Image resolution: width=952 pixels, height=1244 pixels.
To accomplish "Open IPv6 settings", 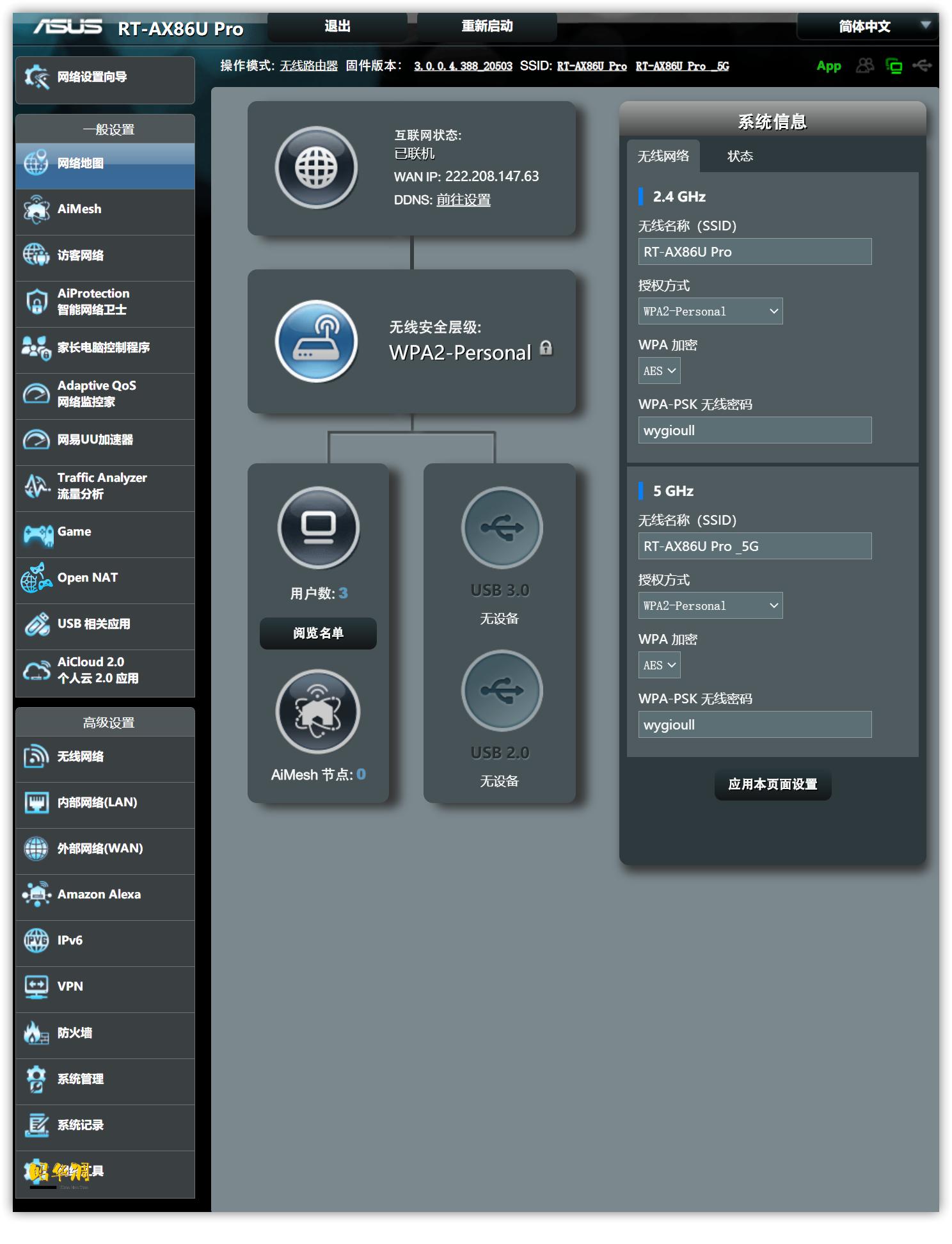I will pyautogui.click(x=105, y=943).
